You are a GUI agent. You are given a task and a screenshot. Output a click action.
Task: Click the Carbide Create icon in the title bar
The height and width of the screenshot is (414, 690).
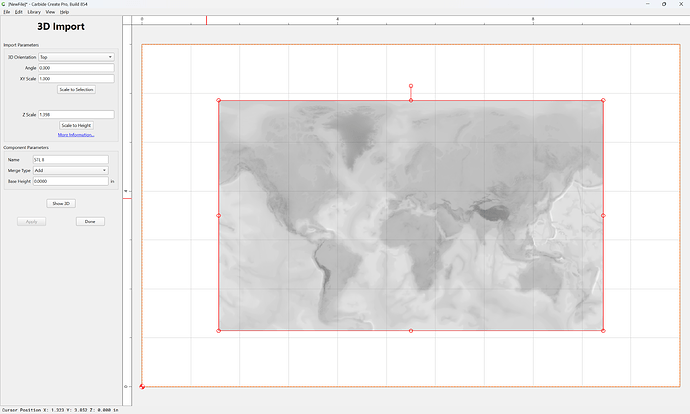pyautogui.click(x=4, y=4)
